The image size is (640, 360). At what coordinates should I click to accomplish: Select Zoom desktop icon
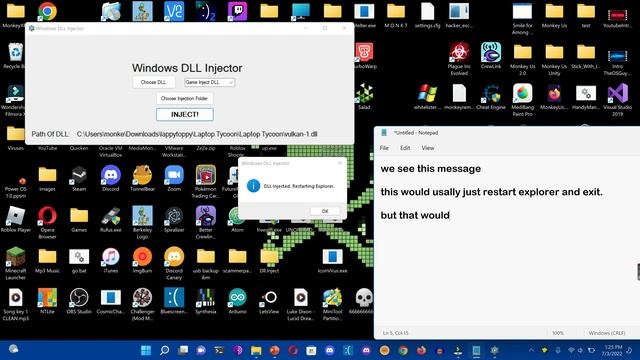tap(174, 179)
